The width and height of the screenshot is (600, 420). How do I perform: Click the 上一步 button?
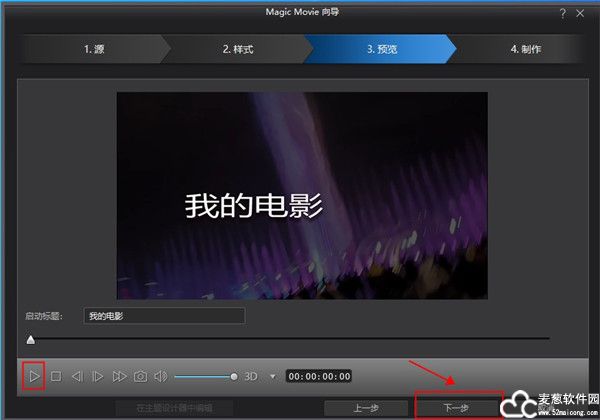pos(365,408)
